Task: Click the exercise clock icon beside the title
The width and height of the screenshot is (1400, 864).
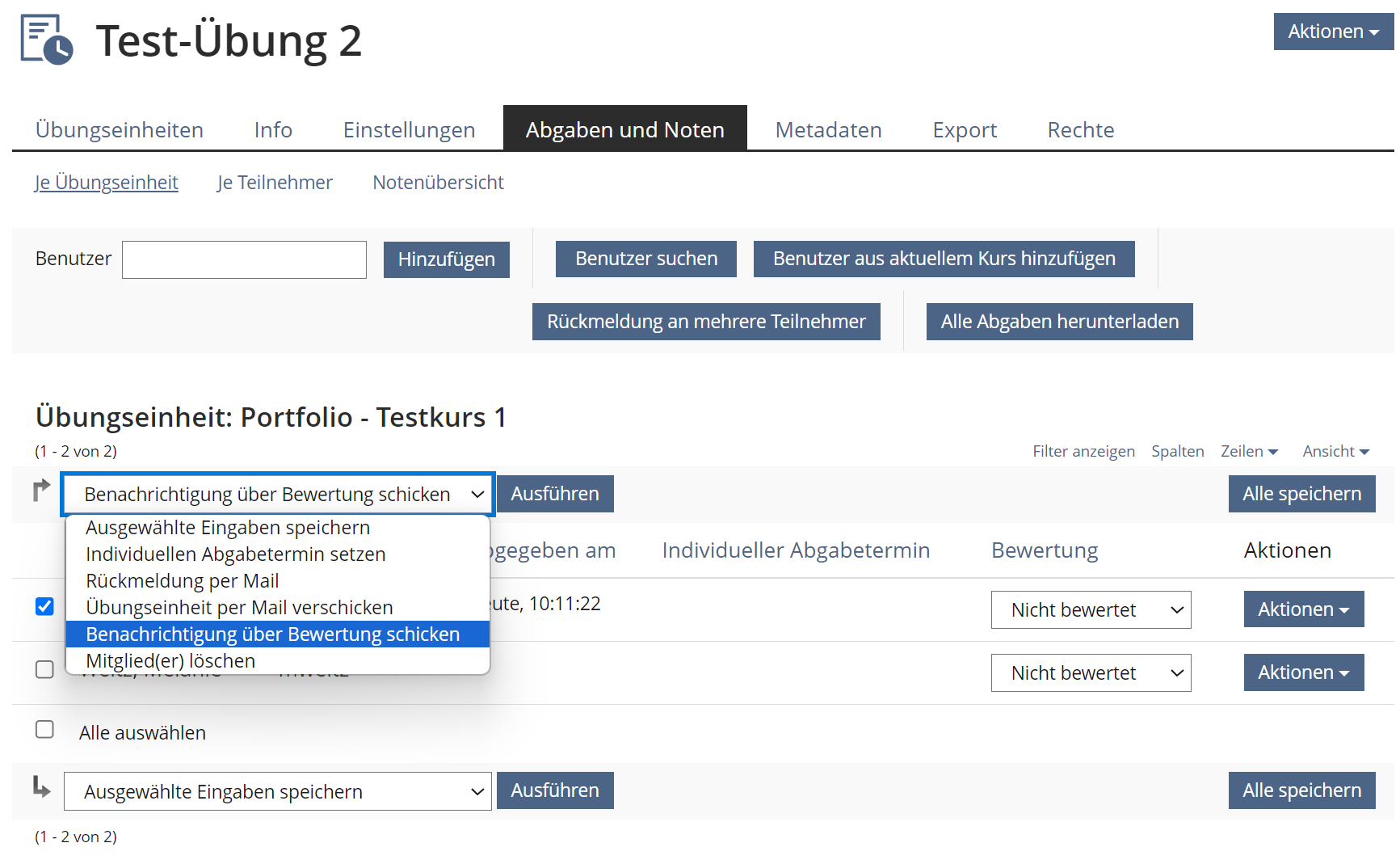Action: (x=47, y=40)
